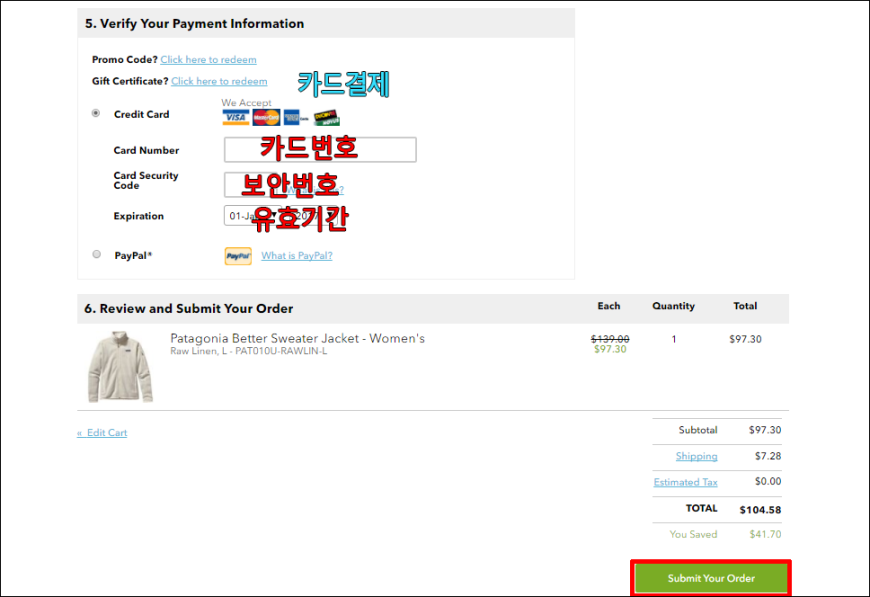This screenshot has width=870, height=597.
Task: Open the What is PayPal link
Action: [x=297, y=256]
